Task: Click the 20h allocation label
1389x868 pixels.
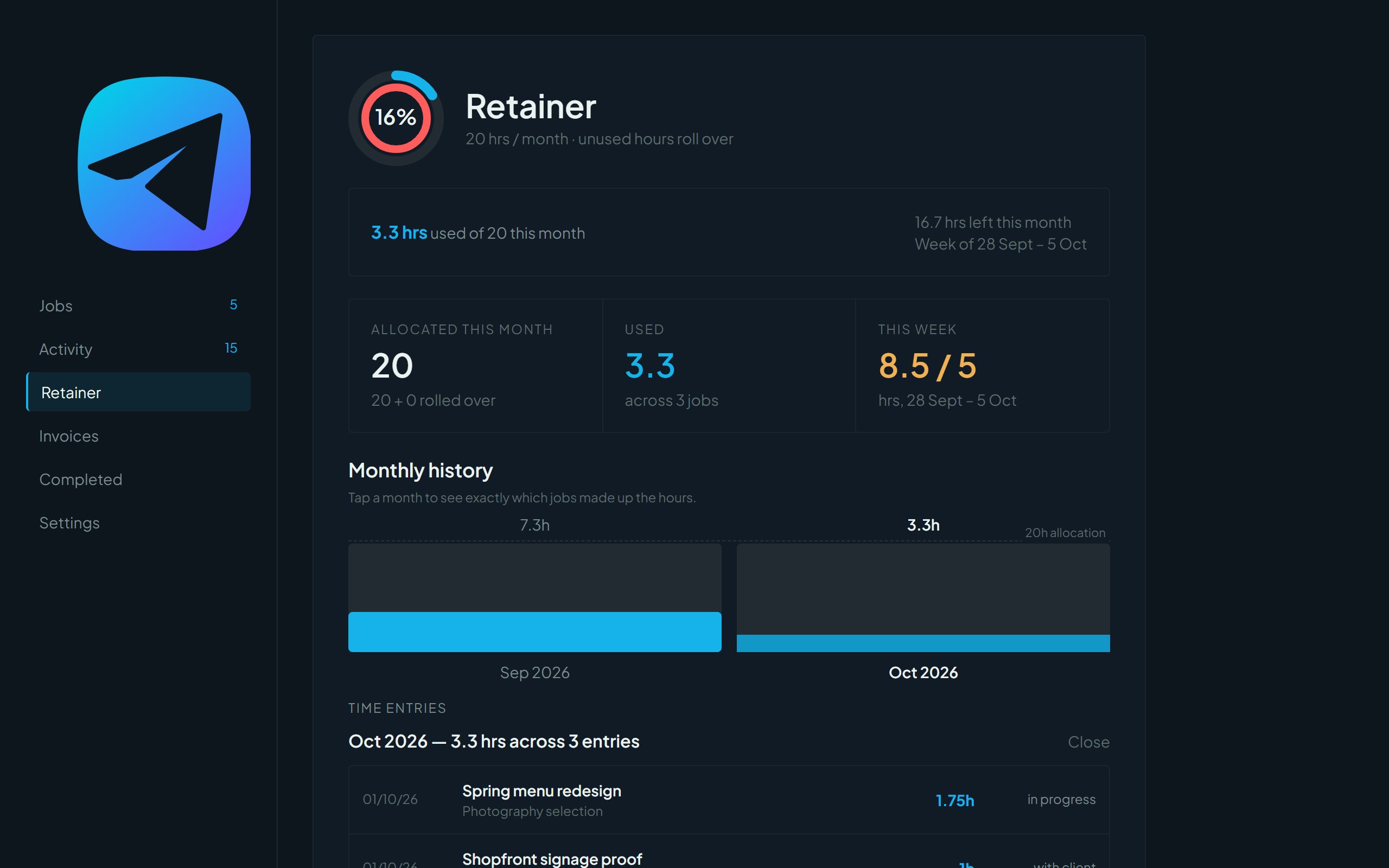Action: 1065,533
